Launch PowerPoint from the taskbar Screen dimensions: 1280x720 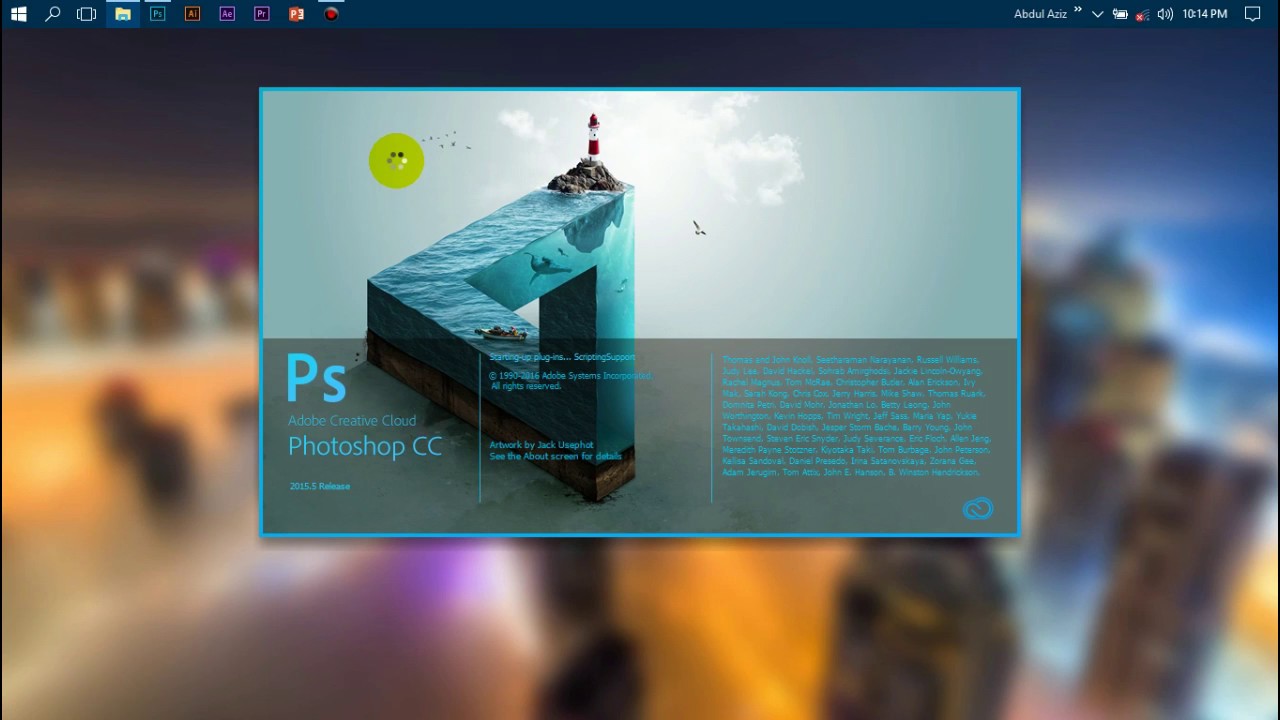(296, 14)
